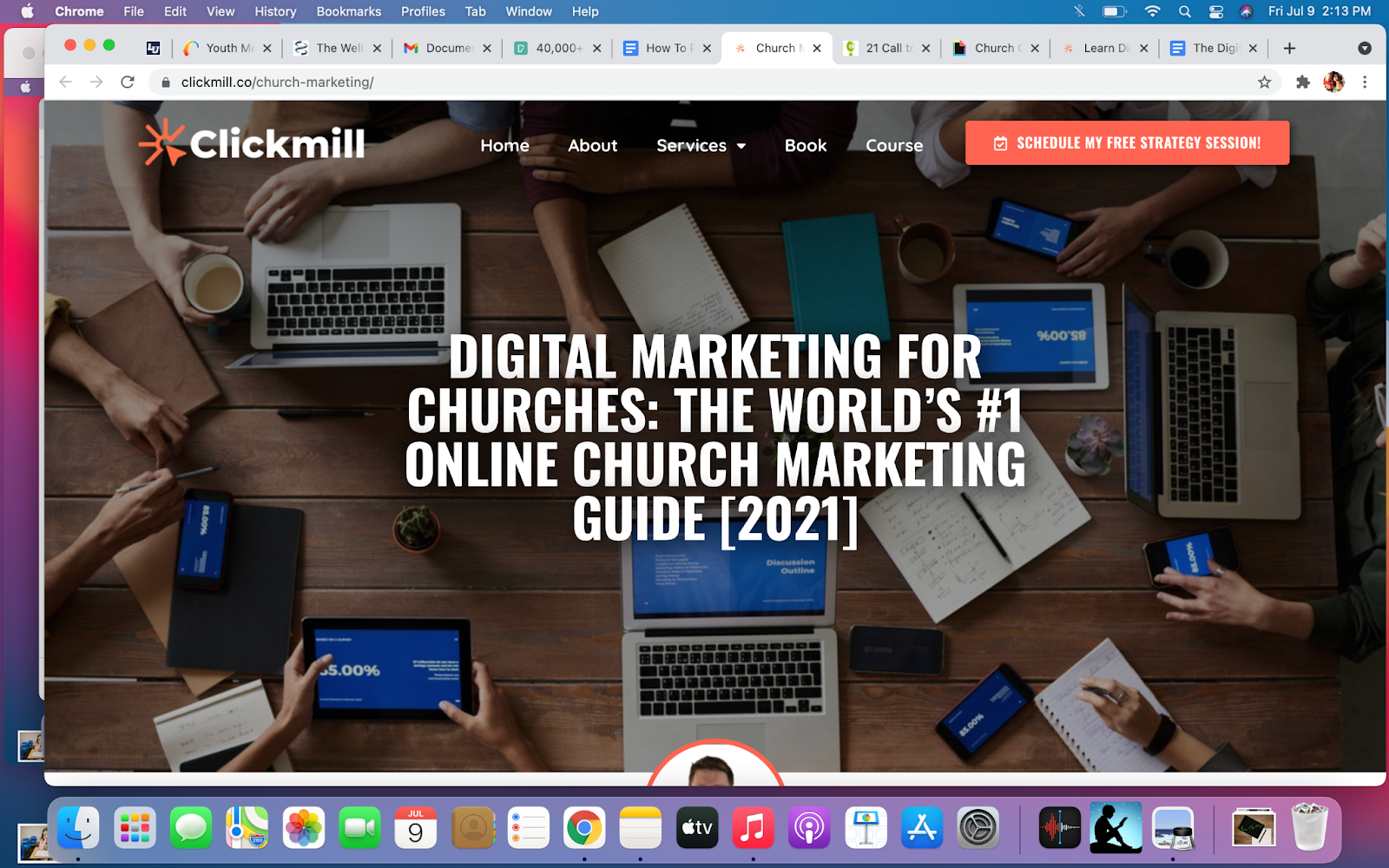The image size is (1389, 868).
Task: Launch Voice Memos from the dock
Action: tap(1060, 827)
